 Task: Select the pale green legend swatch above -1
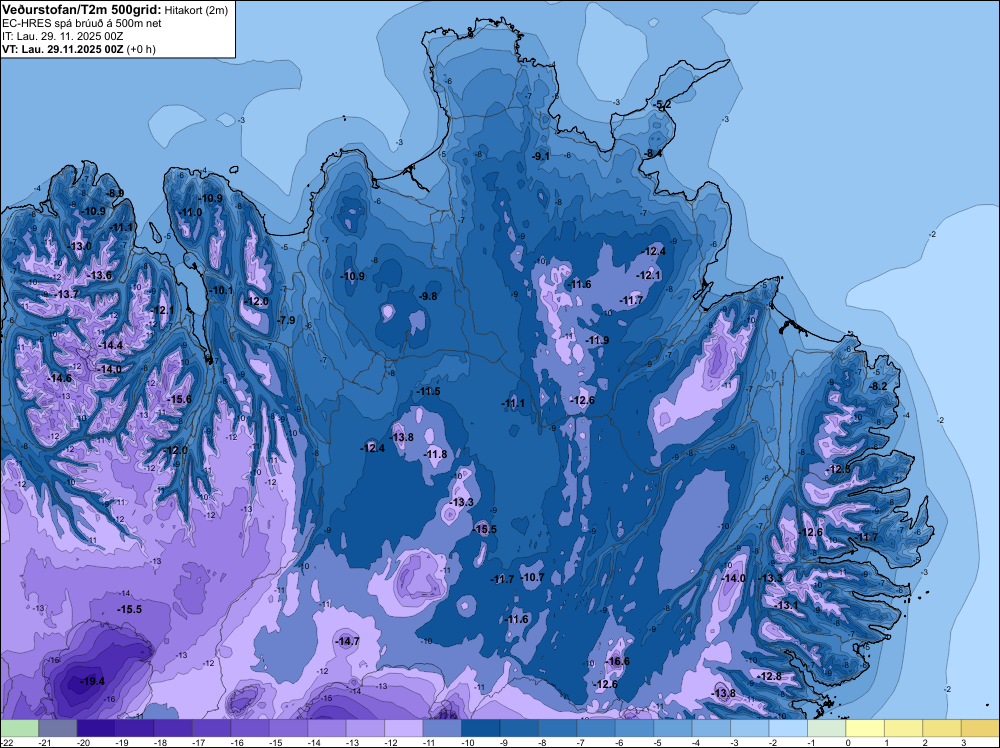click(x=827, y=728)
